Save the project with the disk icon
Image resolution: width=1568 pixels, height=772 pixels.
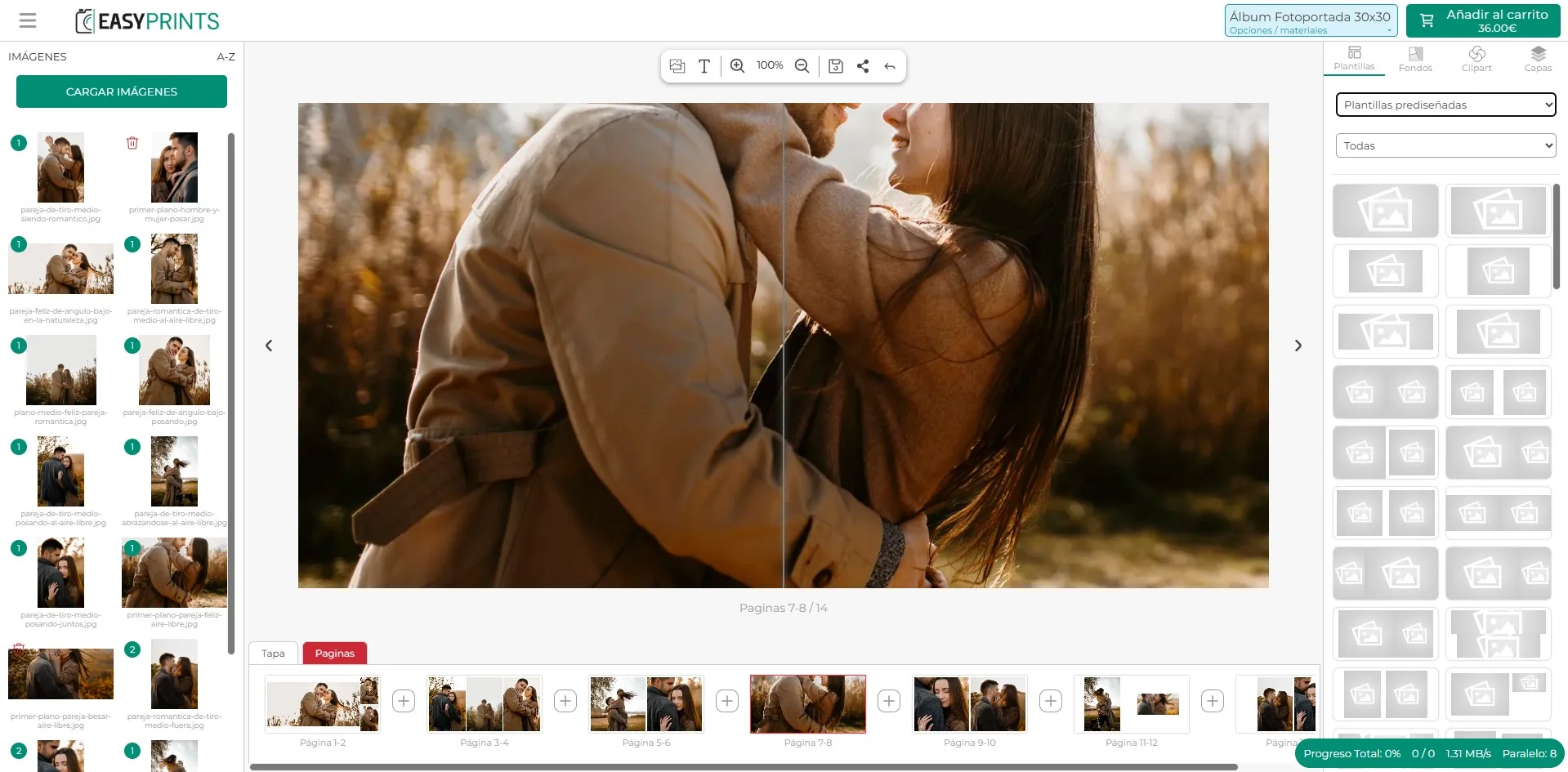(x=835, y=66)
